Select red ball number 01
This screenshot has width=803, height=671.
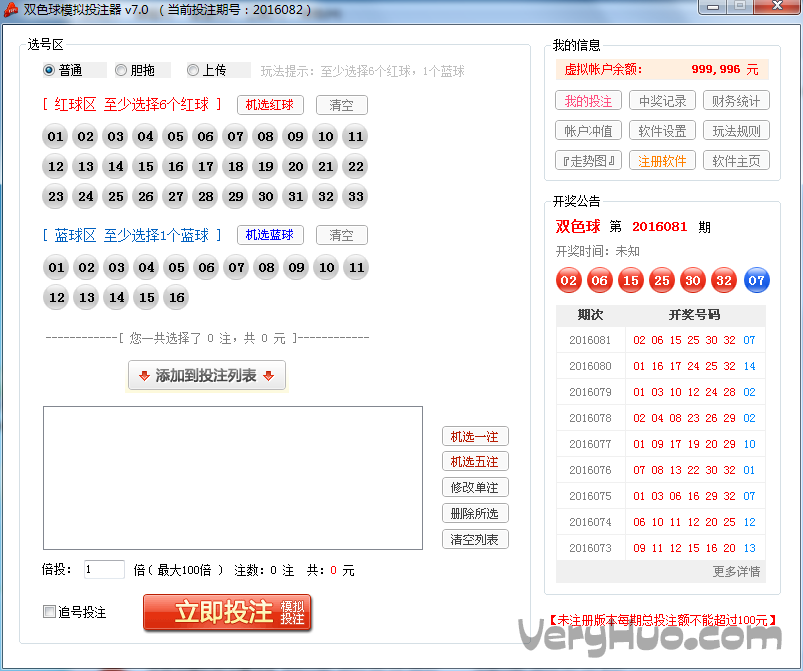point(55,137)
